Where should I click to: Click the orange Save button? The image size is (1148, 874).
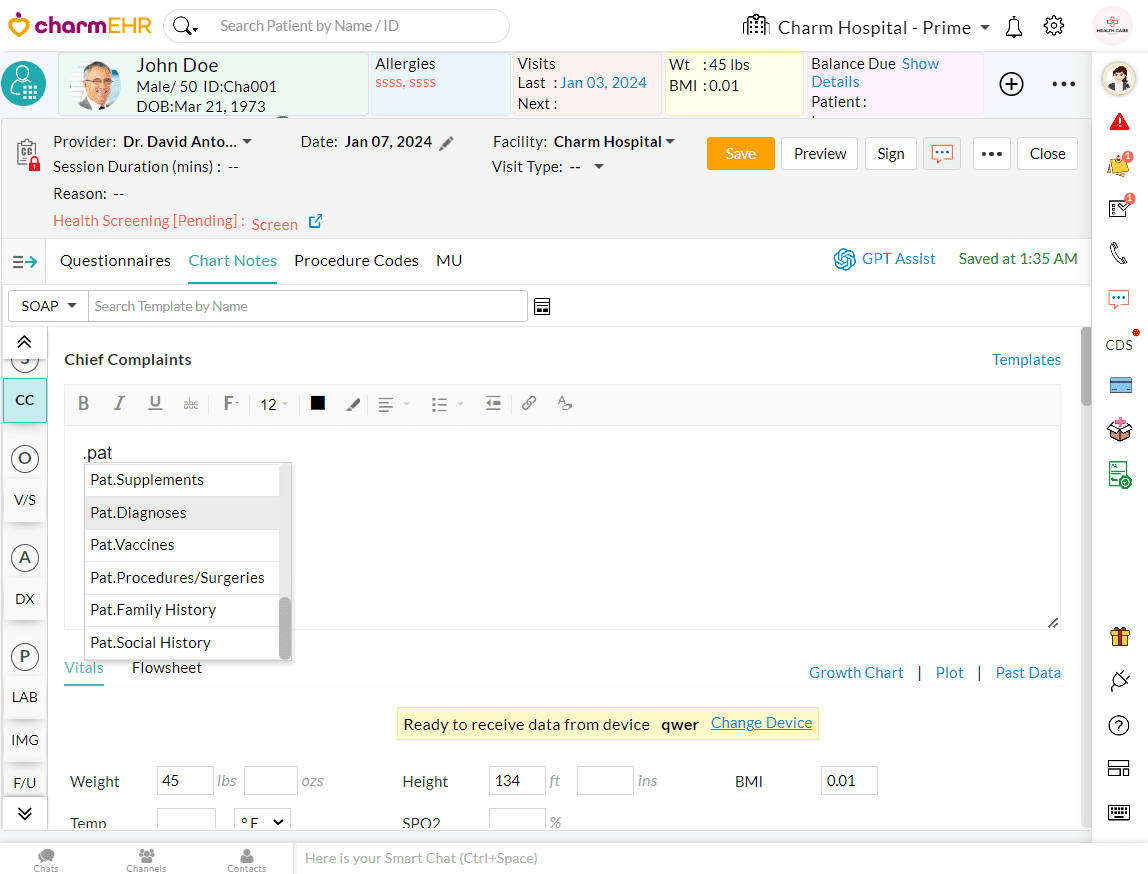click(740, 154)
